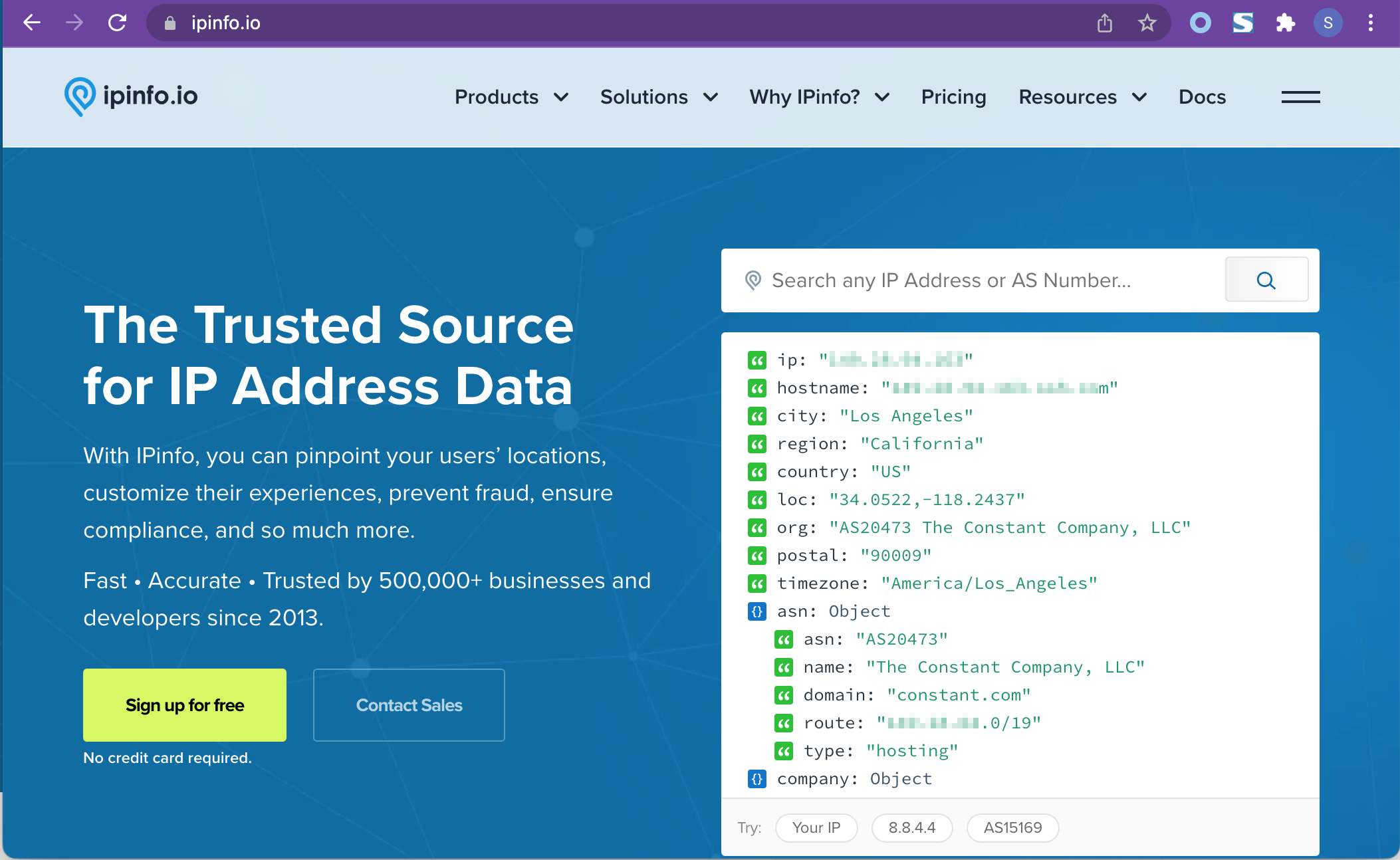Click the share page icon in address bar
Image resolution: width=1400 pixels, height=860 pixels.
click(1105, 23)
